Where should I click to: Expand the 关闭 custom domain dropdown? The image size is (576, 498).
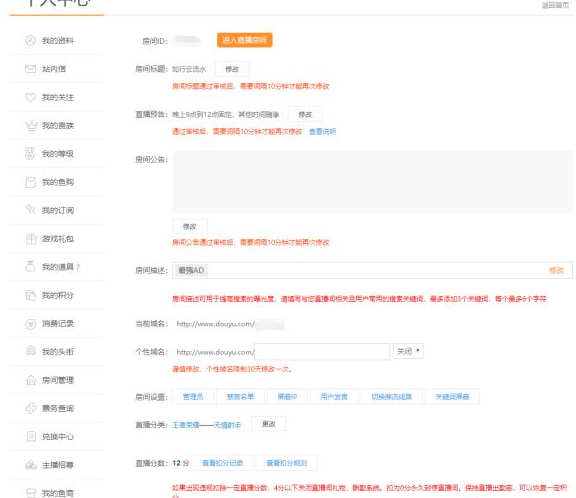coord(408,351)
